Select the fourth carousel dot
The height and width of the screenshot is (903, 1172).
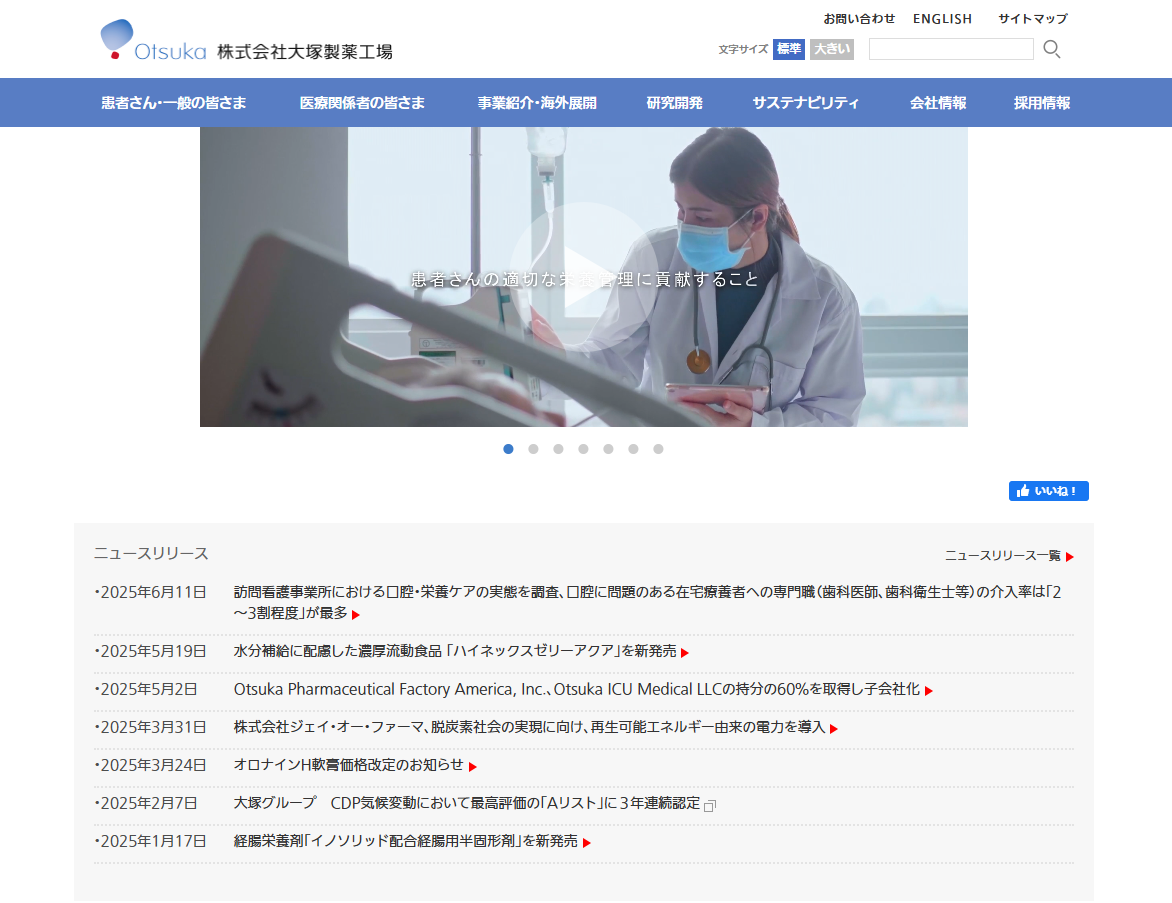pos(583,449)
